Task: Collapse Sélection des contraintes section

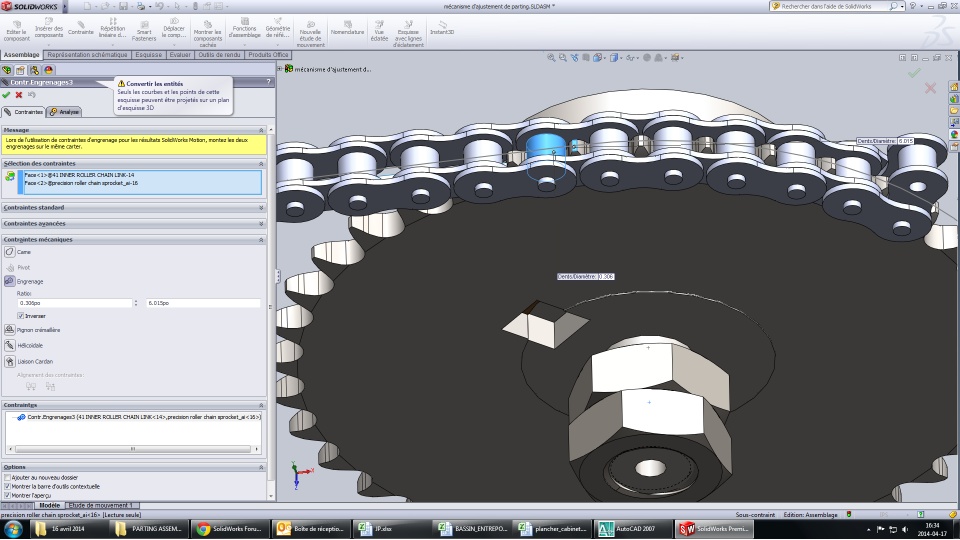Action: [261, 163]
